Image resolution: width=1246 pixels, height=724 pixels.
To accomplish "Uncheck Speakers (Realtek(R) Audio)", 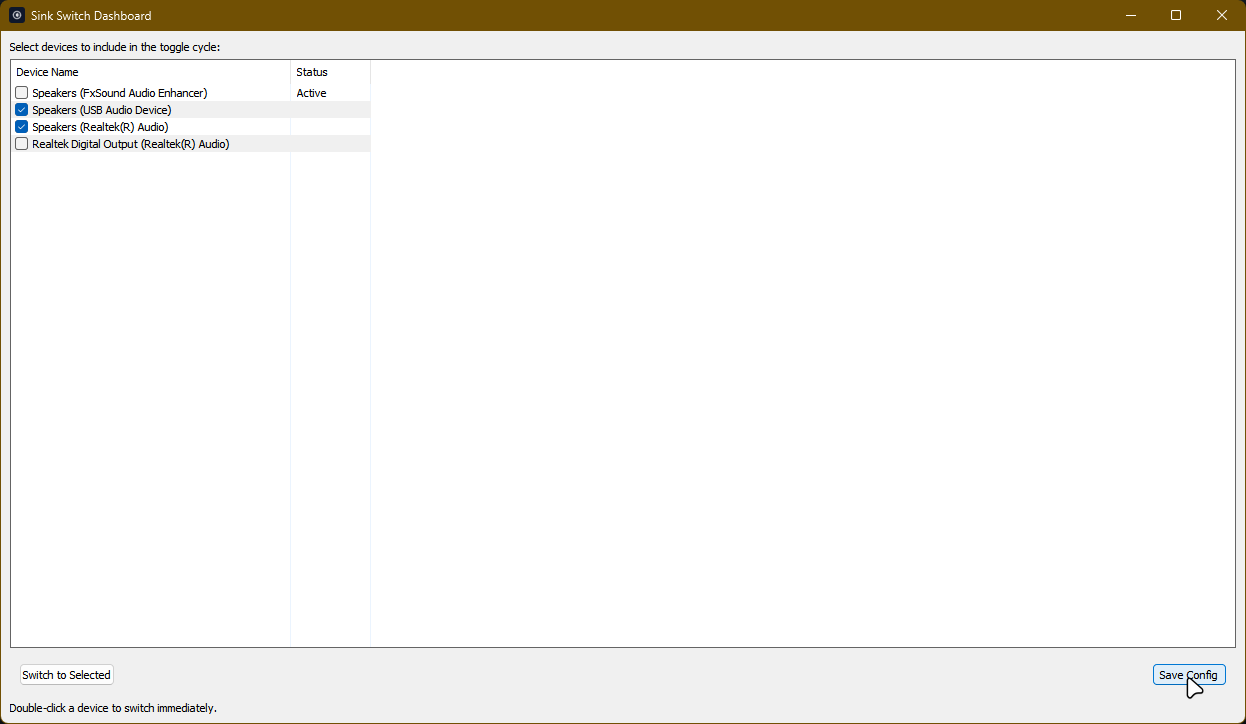I will tap(21, 126).
